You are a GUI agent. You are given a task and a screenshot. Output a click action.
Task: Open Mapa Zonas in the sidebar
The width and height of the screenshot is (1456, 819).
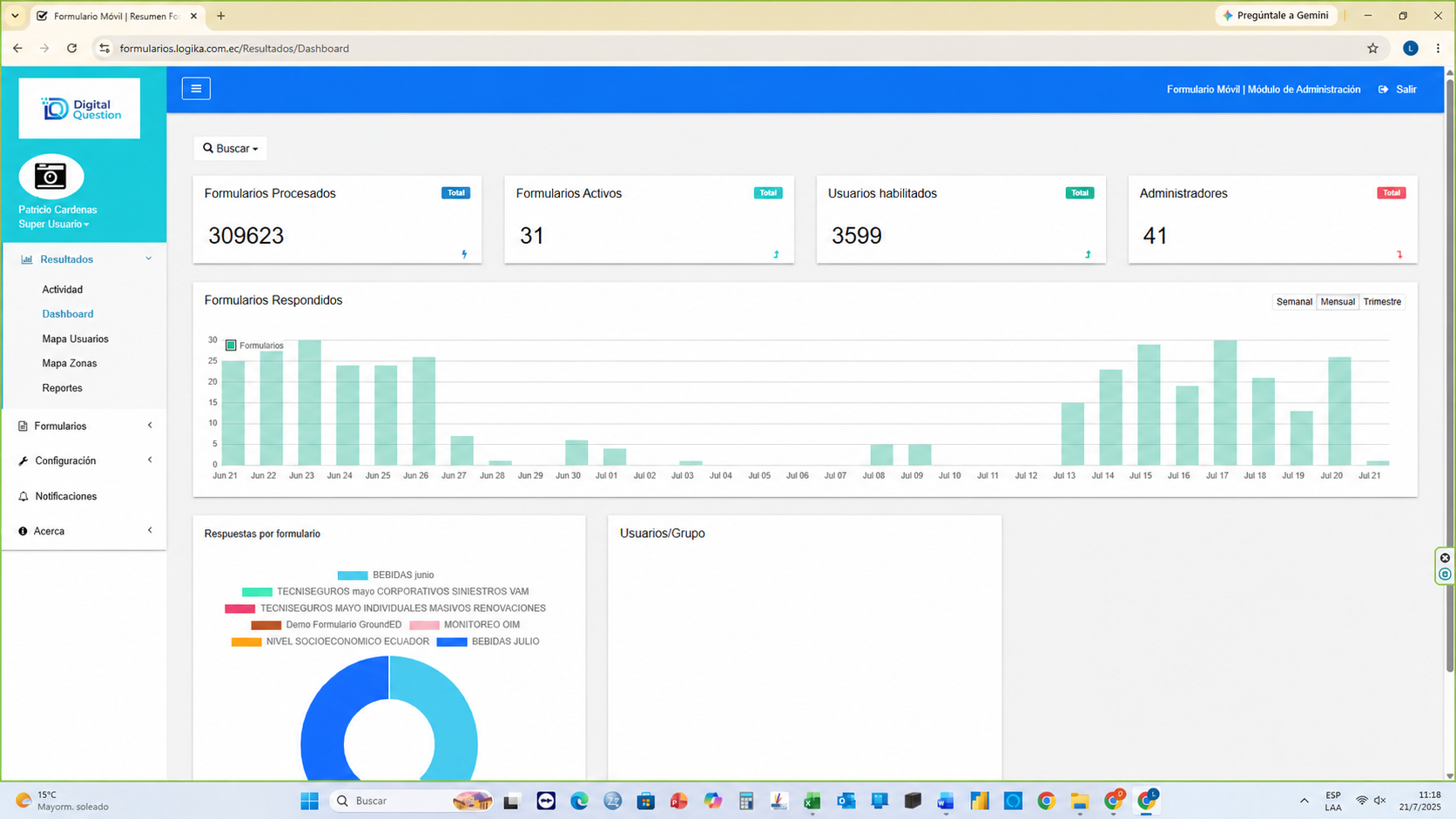70,364
